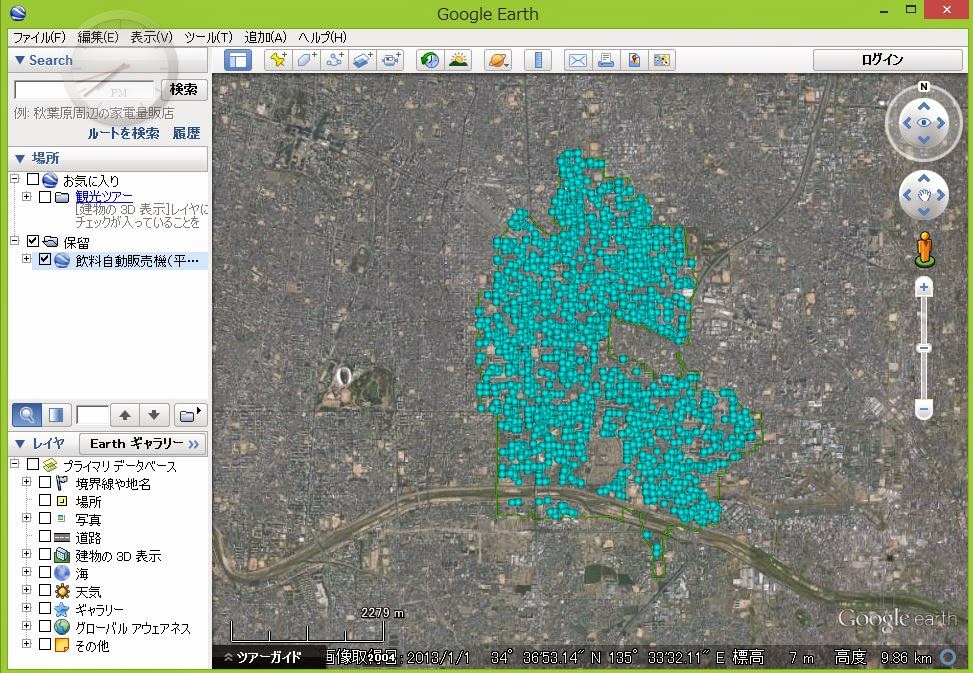Open the 表示(V) menu
The width and height of the screenshot is (973, 673).
[151, 37]
